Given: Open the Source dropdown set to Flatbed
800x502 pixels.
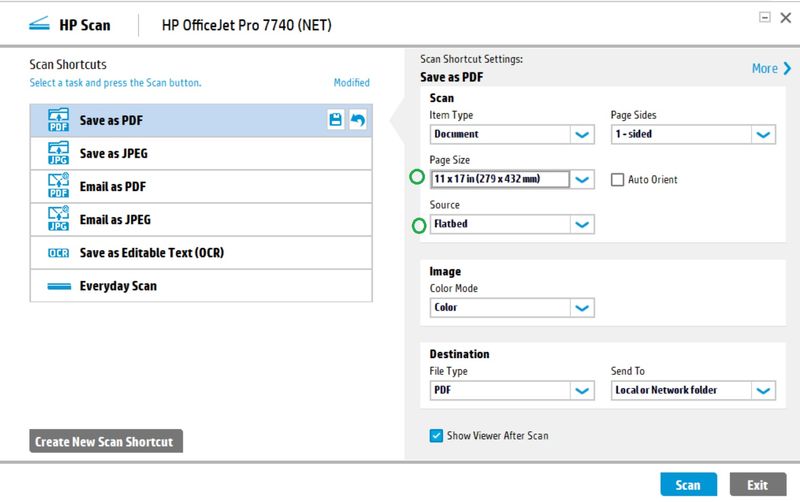Looking at the screenshot, I should pyautogui.click(x=582, y=225).
